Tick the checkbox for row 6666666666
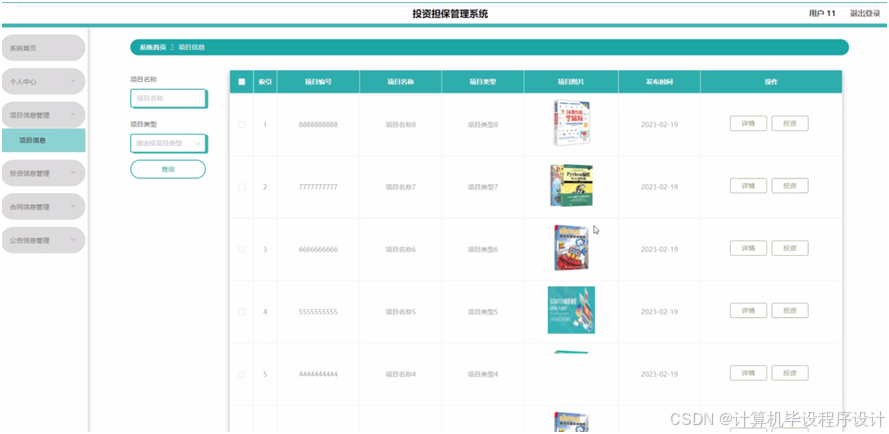889x434 pixels. click(x=242, y=250)
